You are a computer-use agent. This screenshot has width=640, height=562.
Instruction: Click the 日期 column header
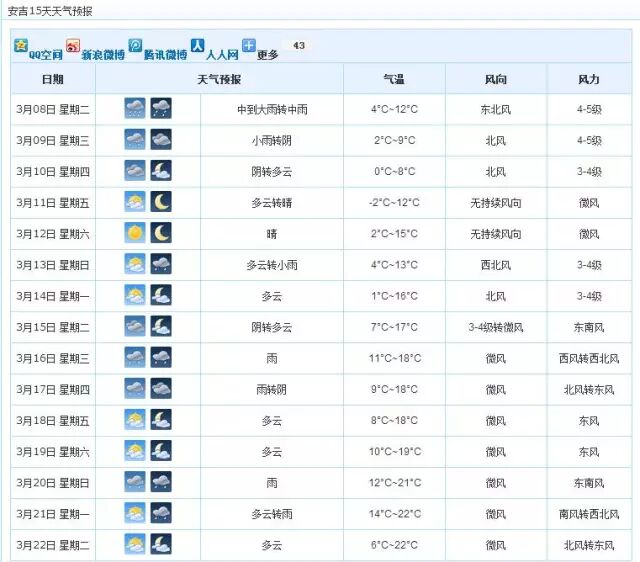coord(53,79)
